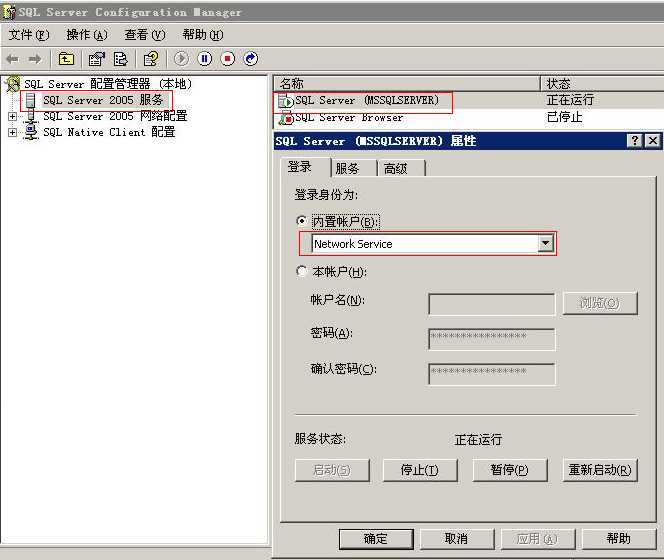This screenshot has height=560, width=664.
Task: Click the 重新启动(R) button
Action: click(x=600, y=470)
